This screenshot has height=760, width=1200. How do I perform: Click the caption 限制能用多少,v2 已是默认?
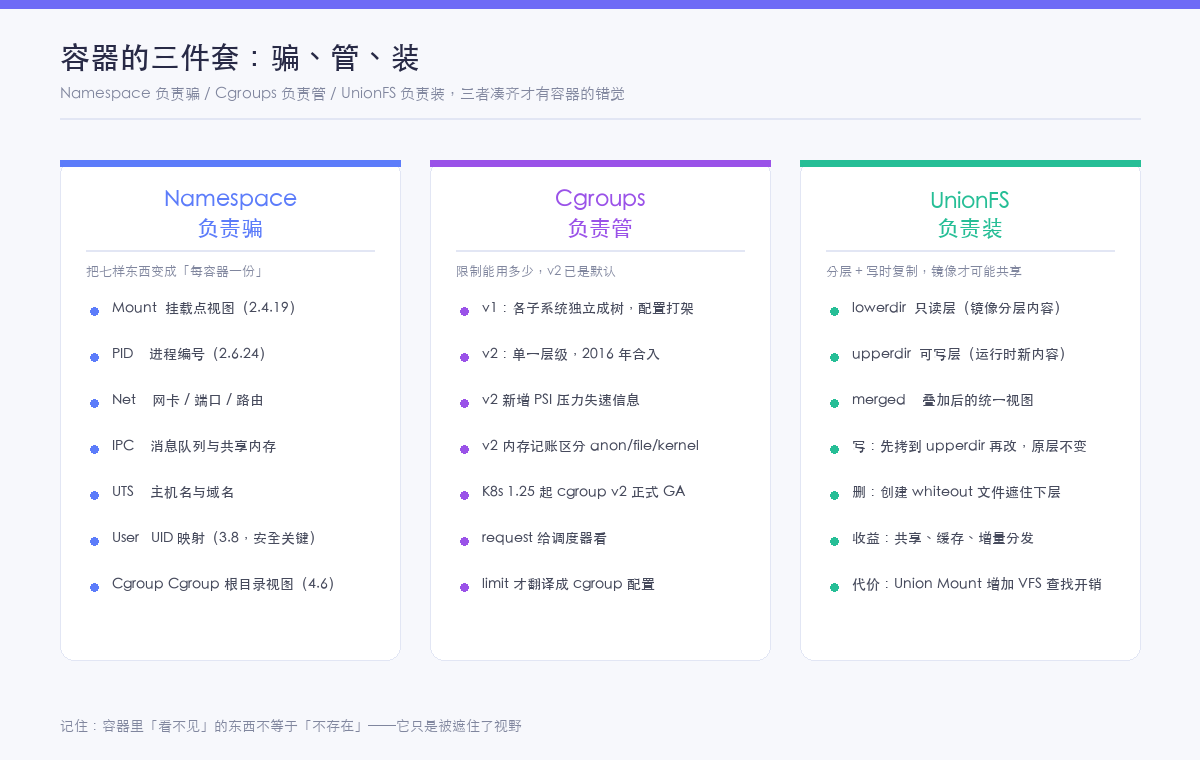536,271
